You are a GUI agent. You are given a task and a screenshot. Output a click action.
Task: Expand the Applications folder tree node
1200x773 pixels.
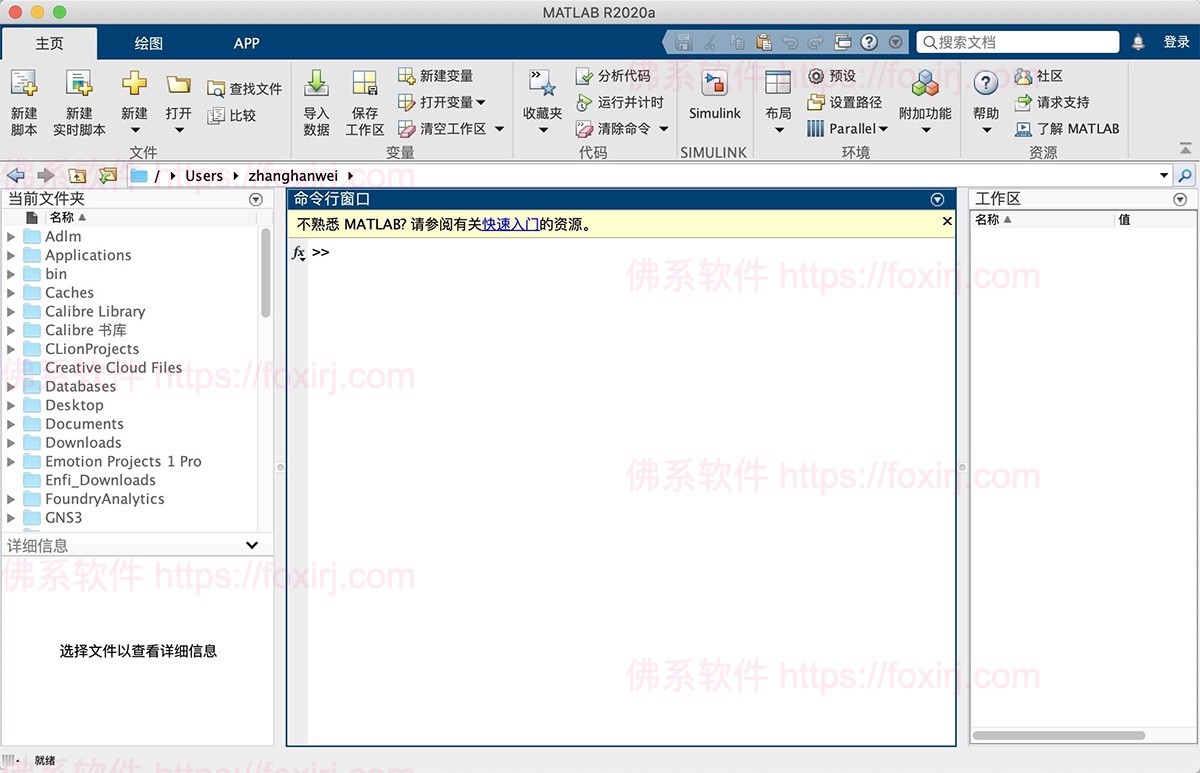(x=11, y=256)
